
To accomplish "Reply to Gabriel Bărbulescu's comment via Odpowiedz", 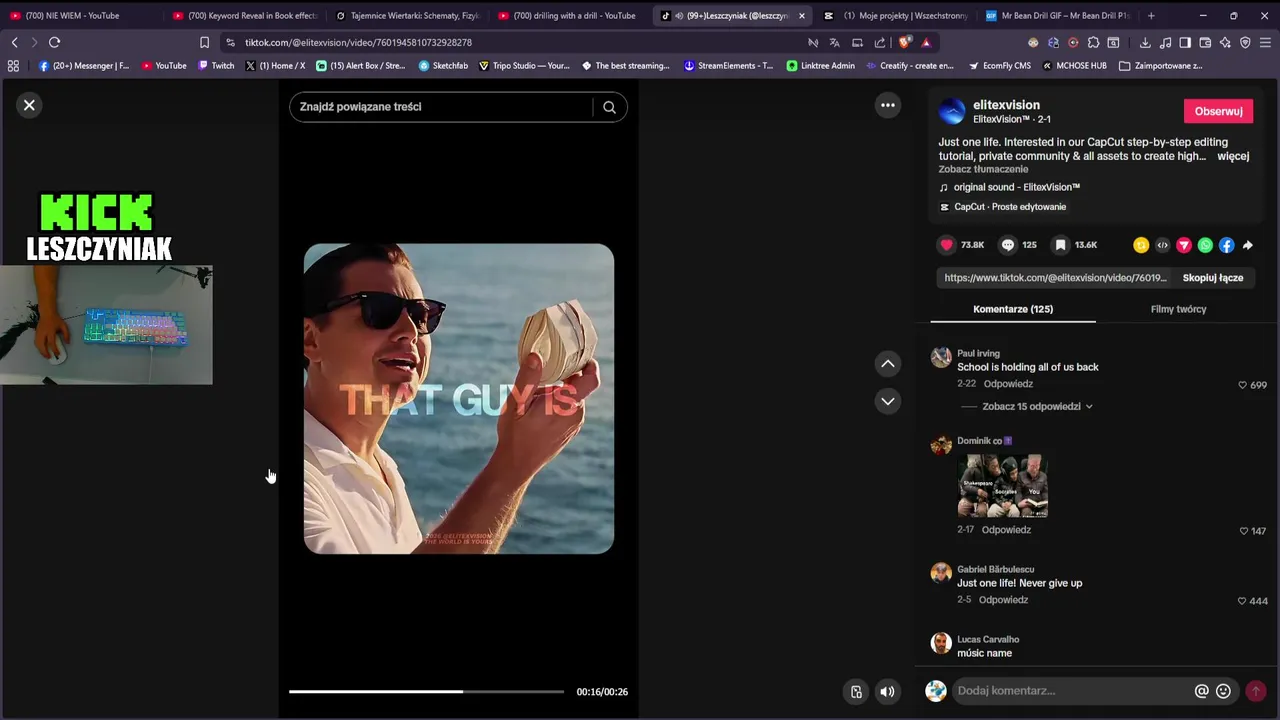I will click(1003, 600).
